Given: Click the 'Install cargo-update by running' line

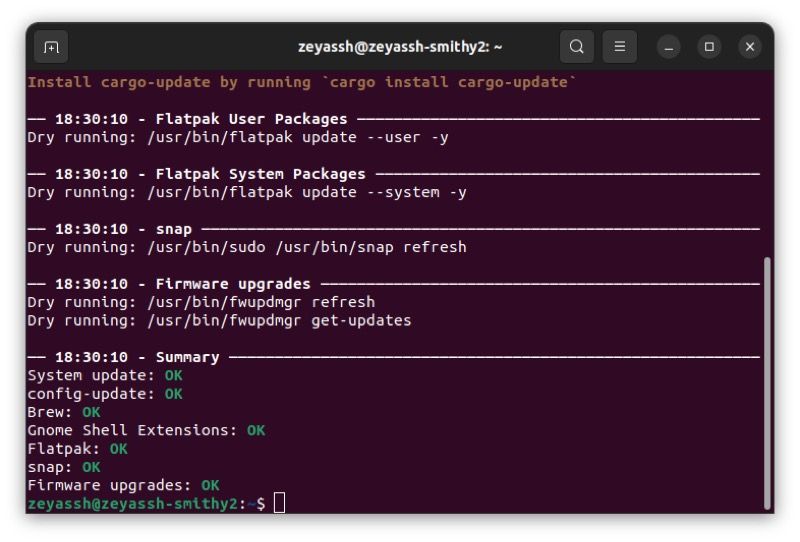Looking at the screenshot, I should pos(302,82).
